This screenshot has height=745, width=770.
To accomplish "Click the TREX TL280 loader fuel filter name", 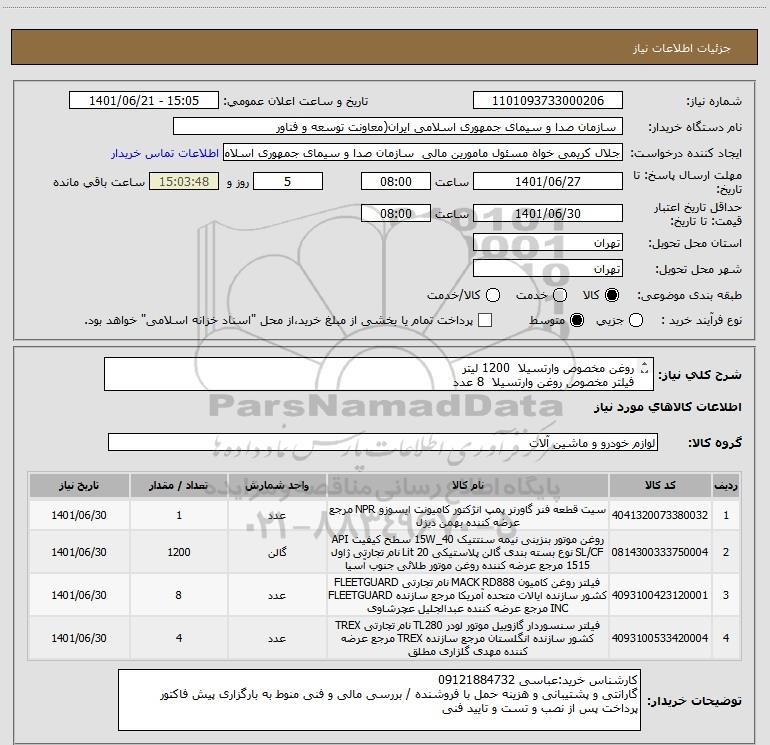I will pyautogui.click(x=468, y=638).
